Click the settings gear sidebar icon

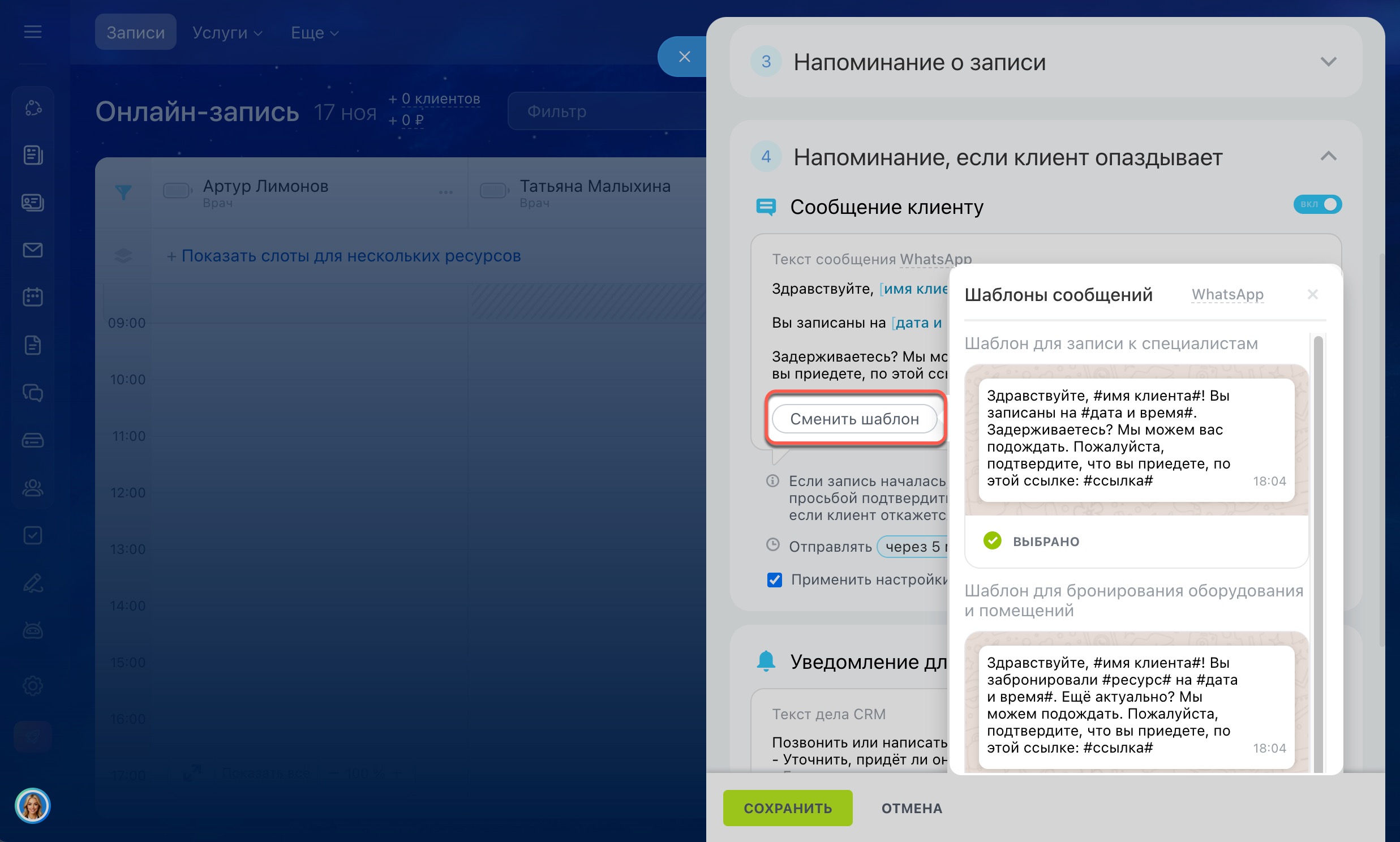coord(32,685)
